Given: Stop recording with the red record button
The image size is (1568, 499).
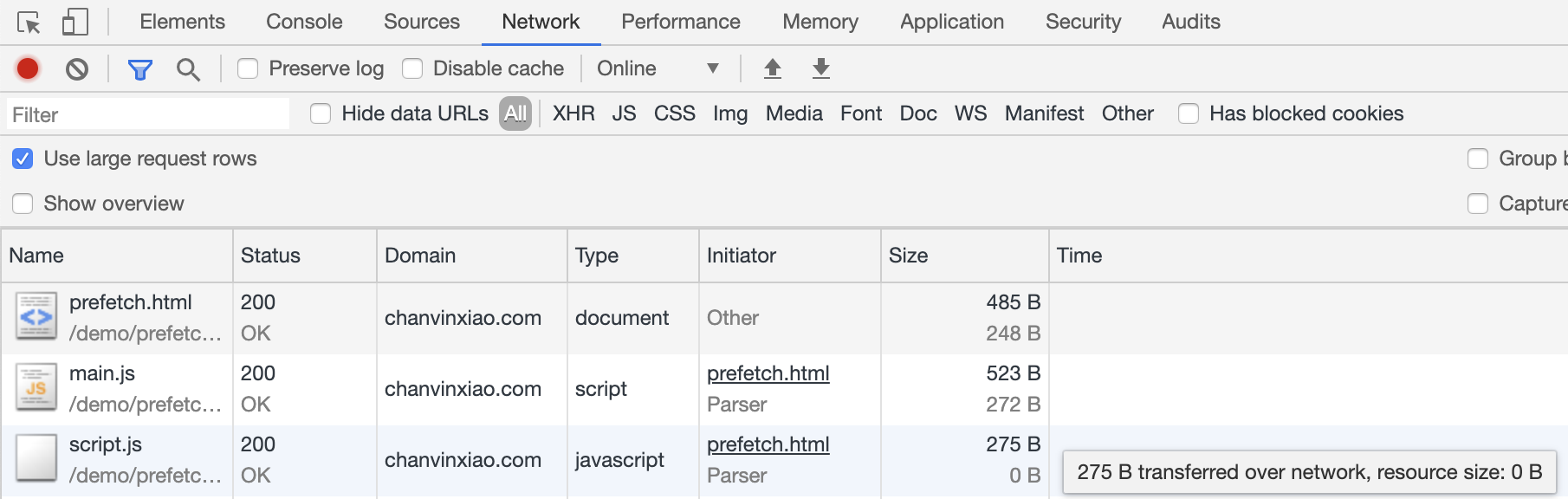Looking at the screenshot, I should pos(28,68).
